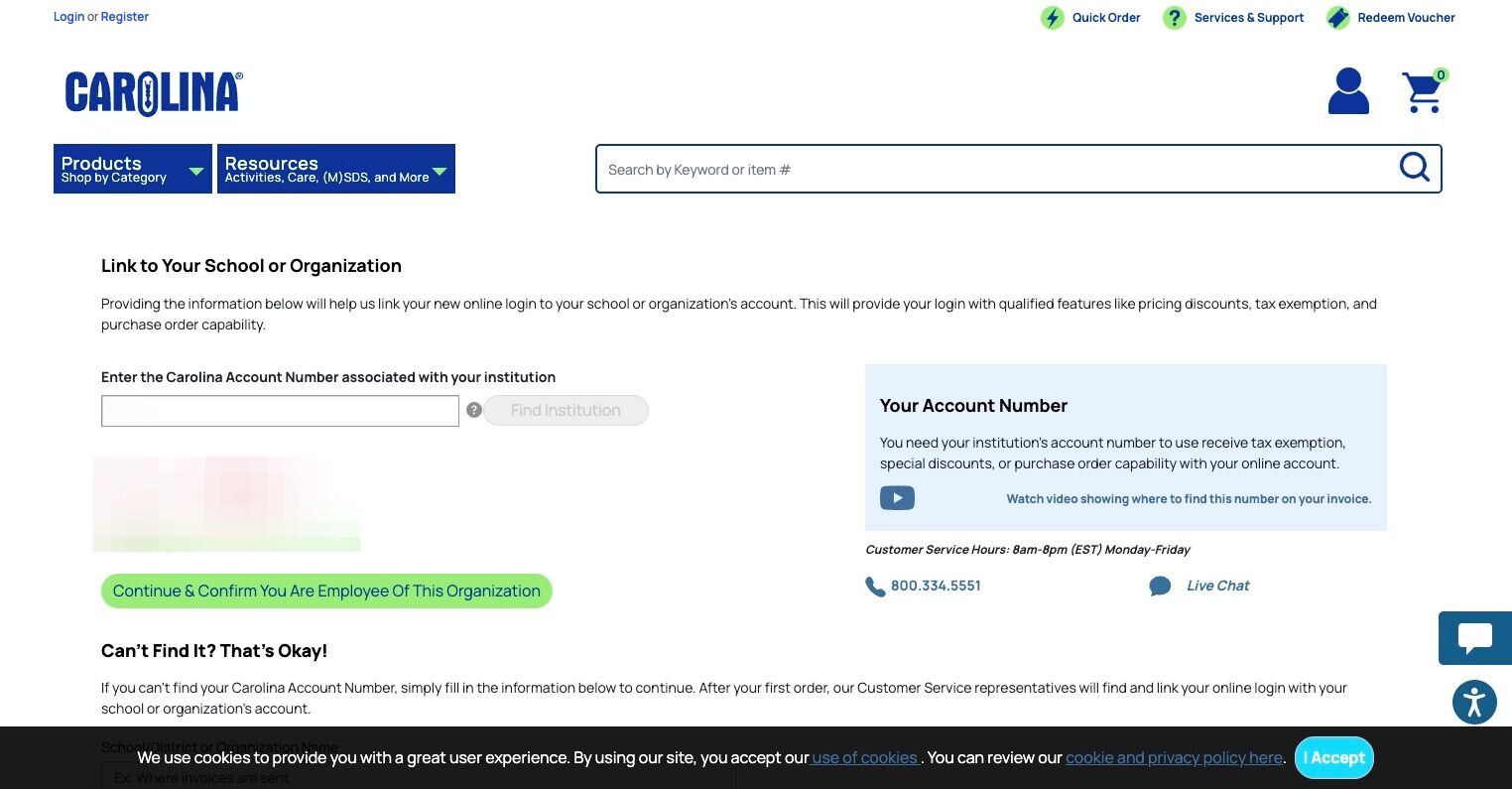
Task: Click the Live Chat speech bubble icon
Action: 1160,587
